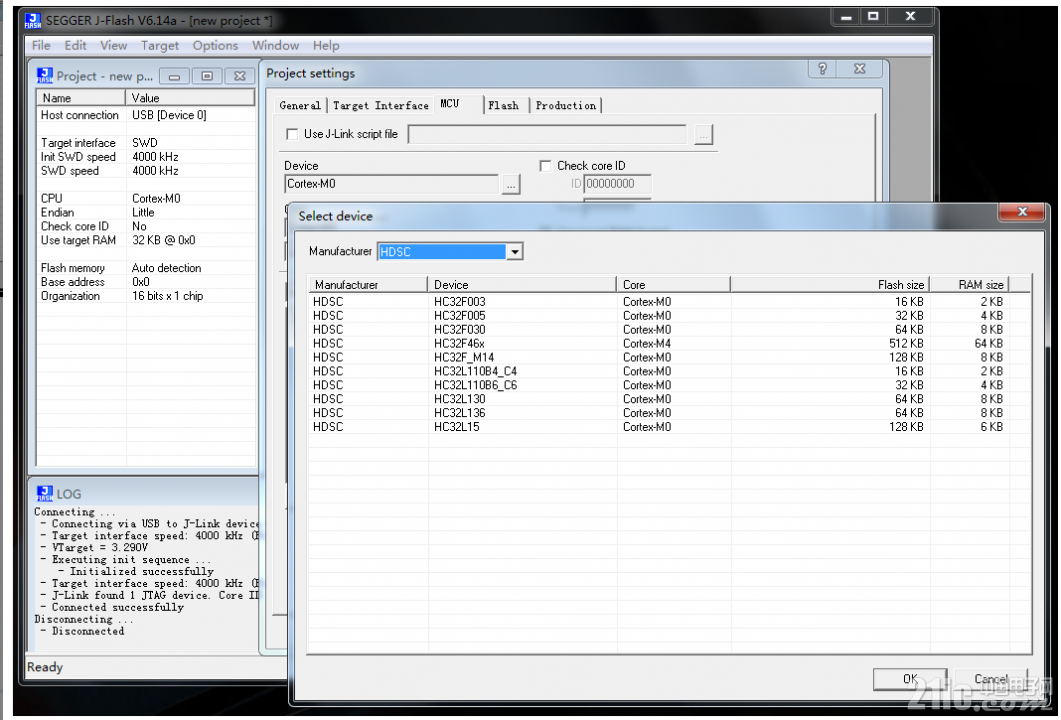Click Cancel in Select device dialog

[x=991, y=679]
